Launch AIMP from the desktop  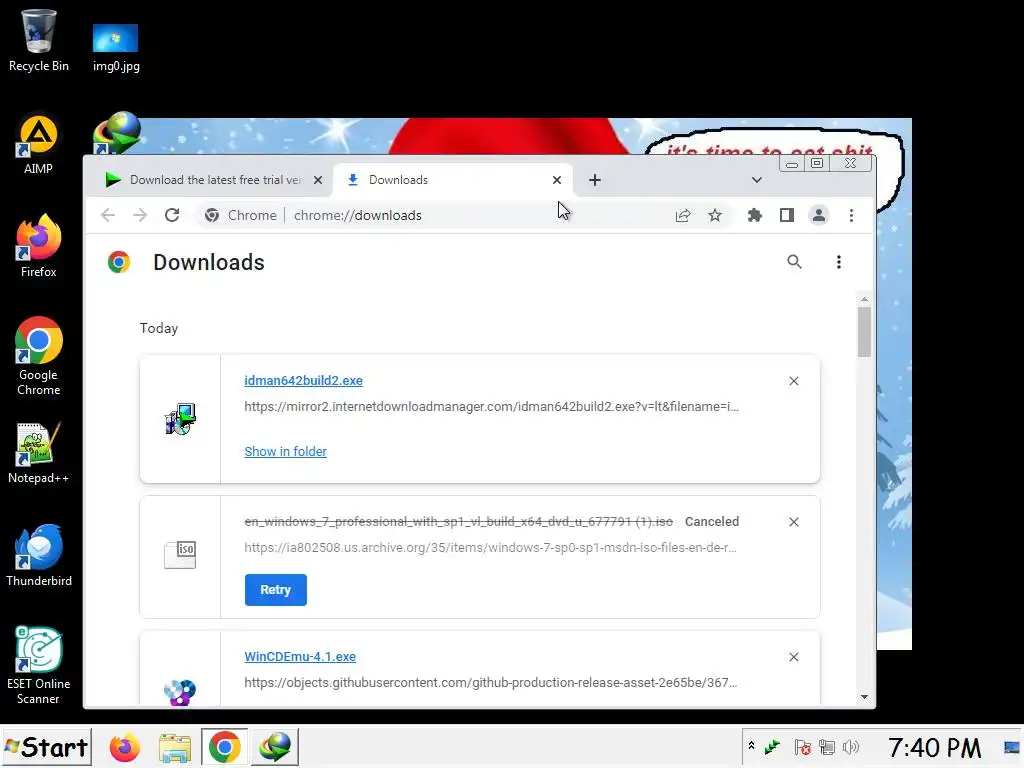click(x=39, y=145)
